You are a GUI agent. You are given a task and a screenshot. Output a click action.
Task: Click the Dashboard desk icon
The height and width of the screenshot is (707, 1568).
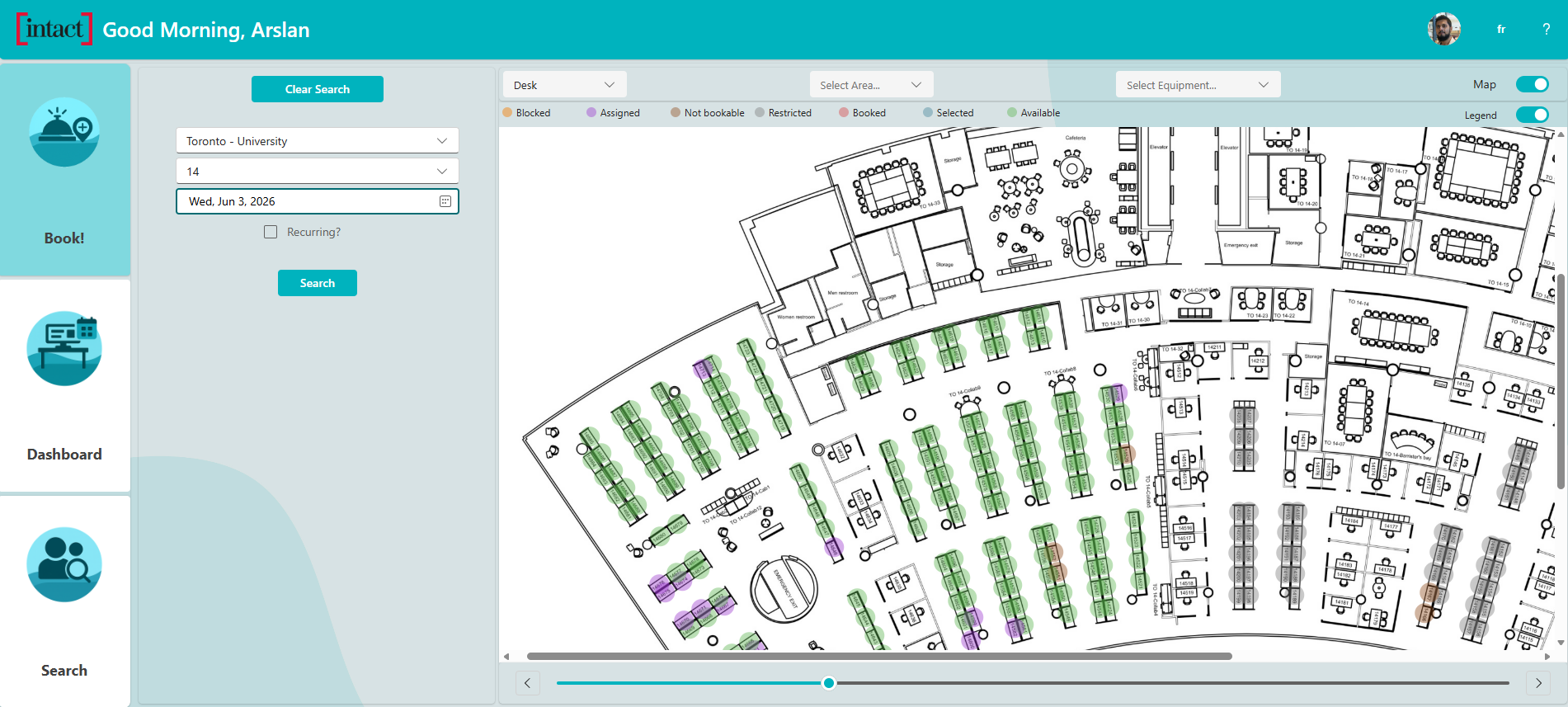tap(64, 348)
